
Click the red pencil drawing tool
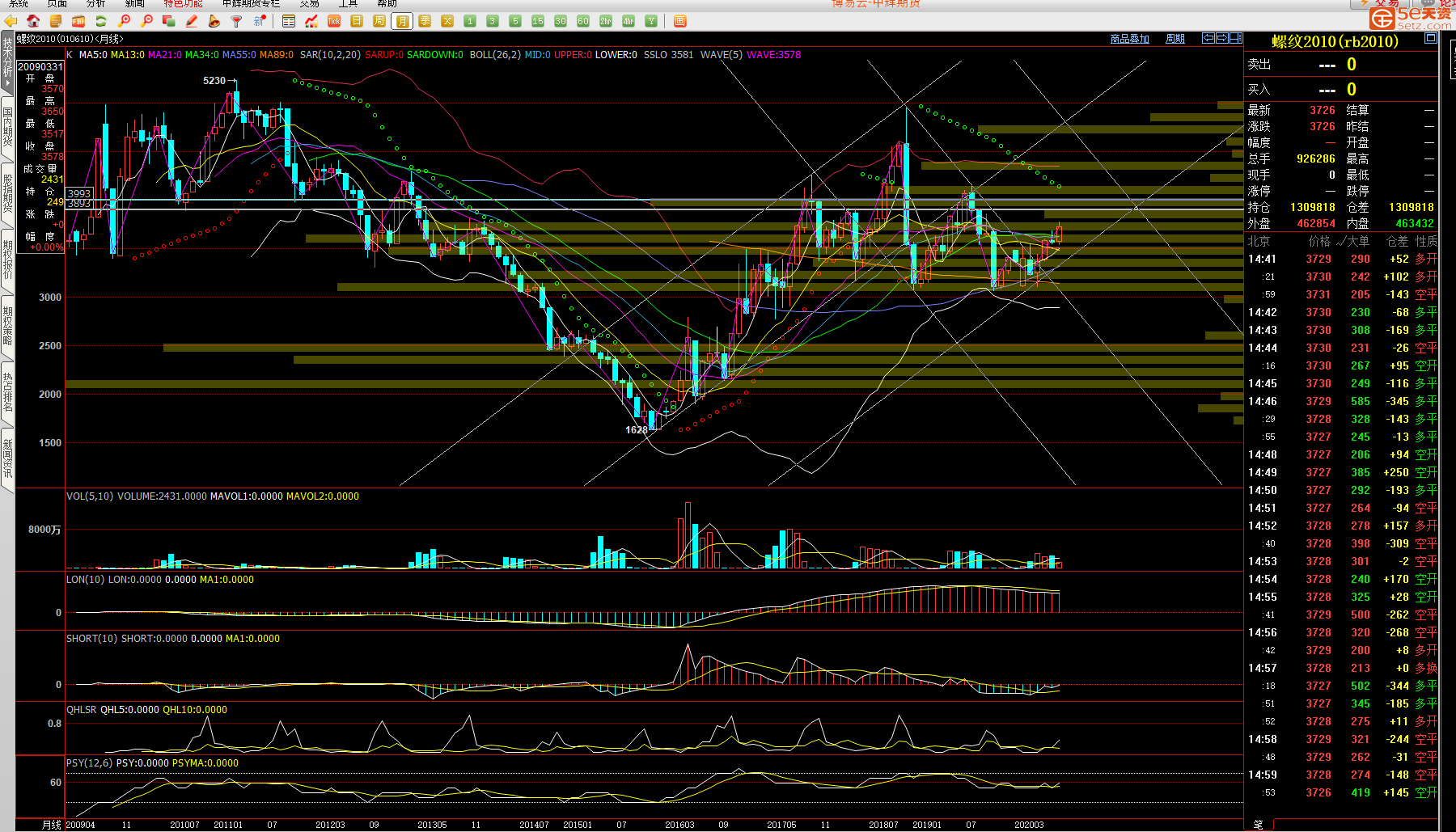pyautogui.click(x=192, y=21)
